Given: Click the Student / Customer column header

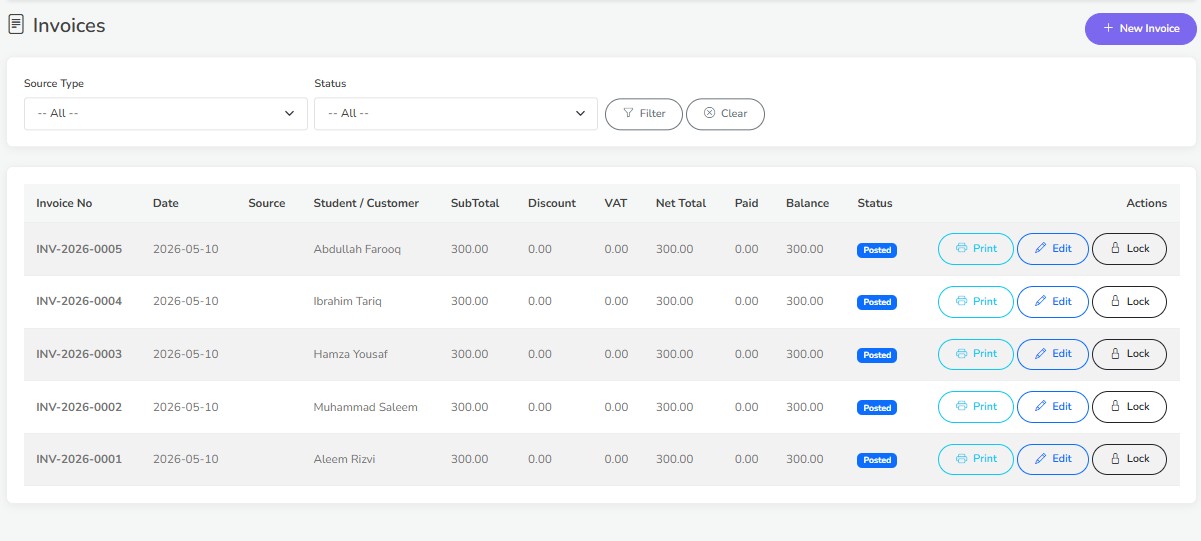Looking at the screenshot, I should pyautogui.click(x=366, y=203).
